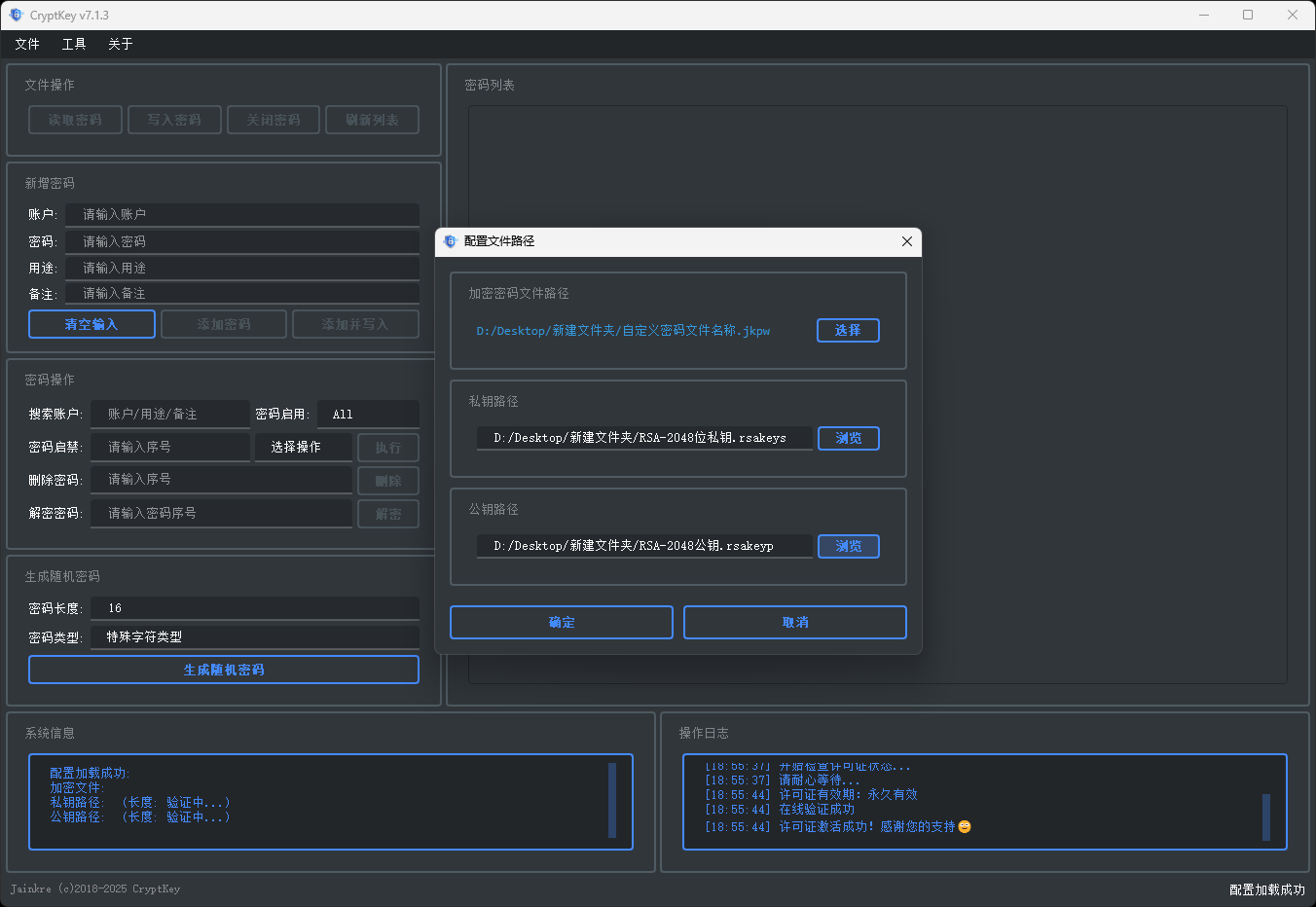Click the private key path field
Screen dimensions: 1316x907
click(x=644, y=438)
